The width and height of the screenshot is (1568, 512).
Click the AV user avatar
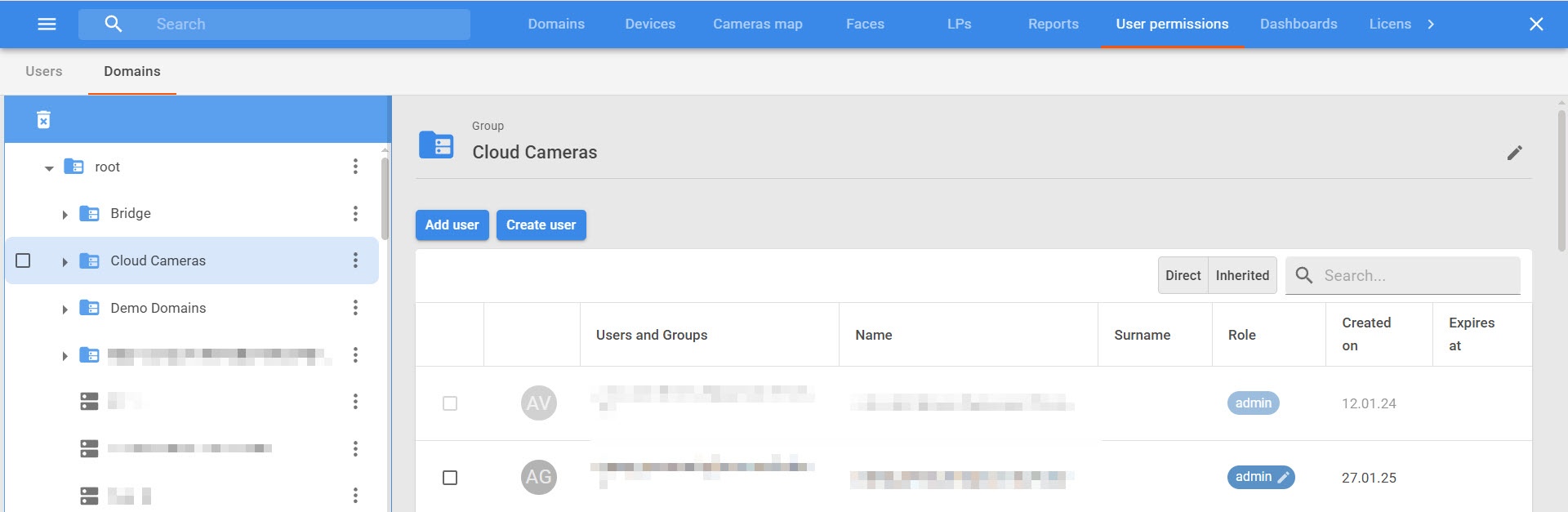[x=538, y=403]
